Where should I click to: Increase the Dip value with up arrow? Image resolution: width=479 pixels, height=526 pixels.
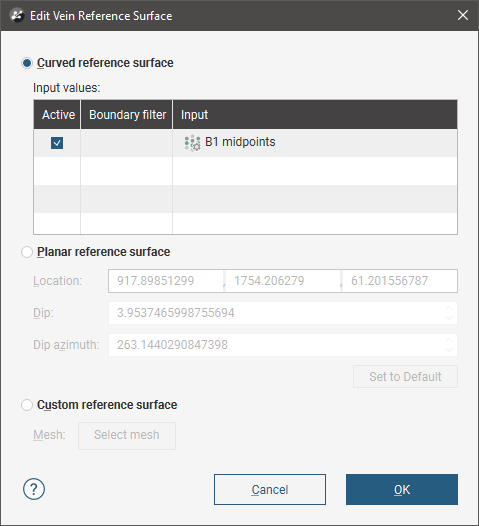[449, 308]
